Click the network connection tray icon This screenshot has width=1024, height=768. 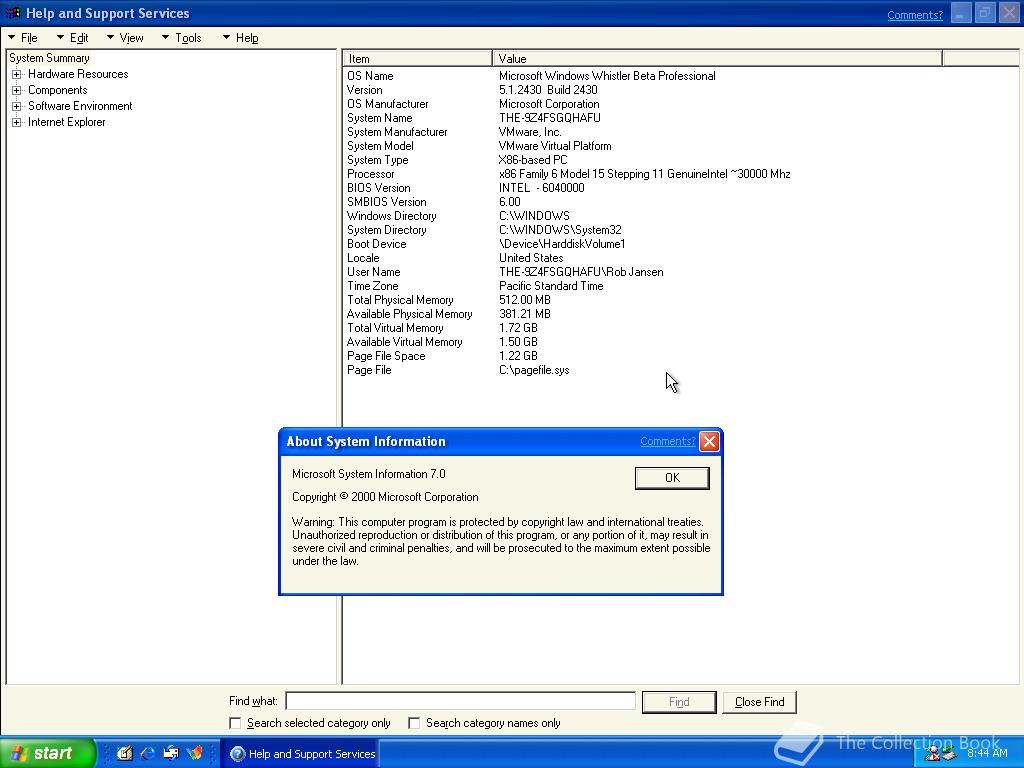pos(949,754)
